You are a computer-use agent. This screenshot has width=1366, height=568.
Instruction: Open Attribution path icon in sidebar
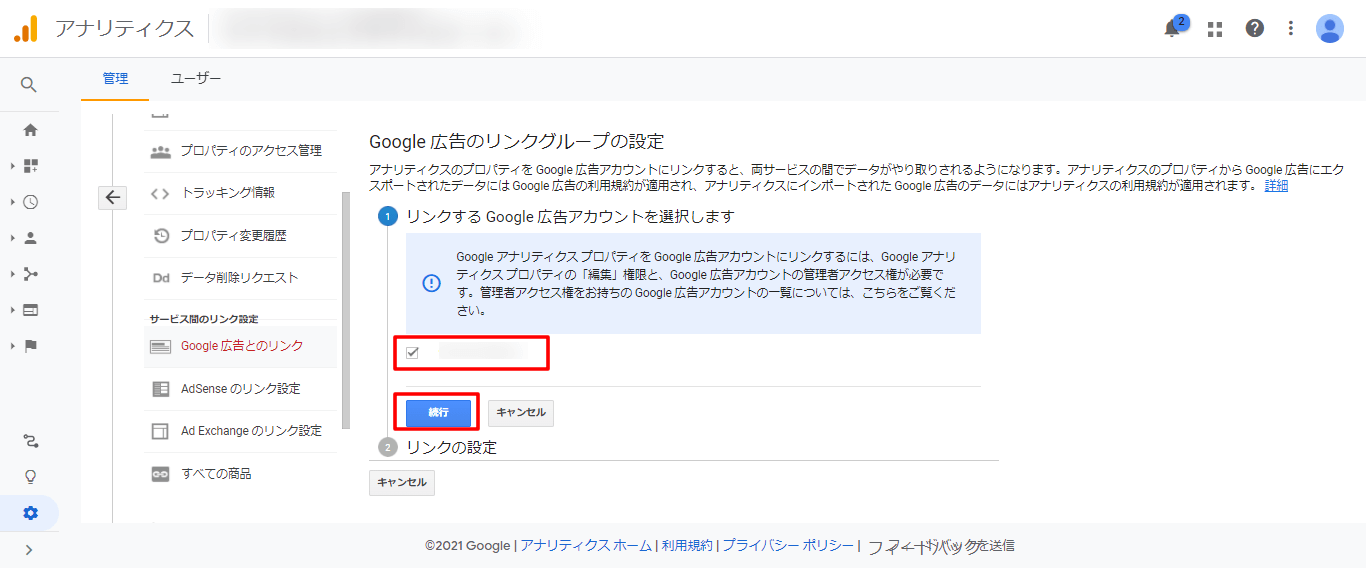(30, 441)
